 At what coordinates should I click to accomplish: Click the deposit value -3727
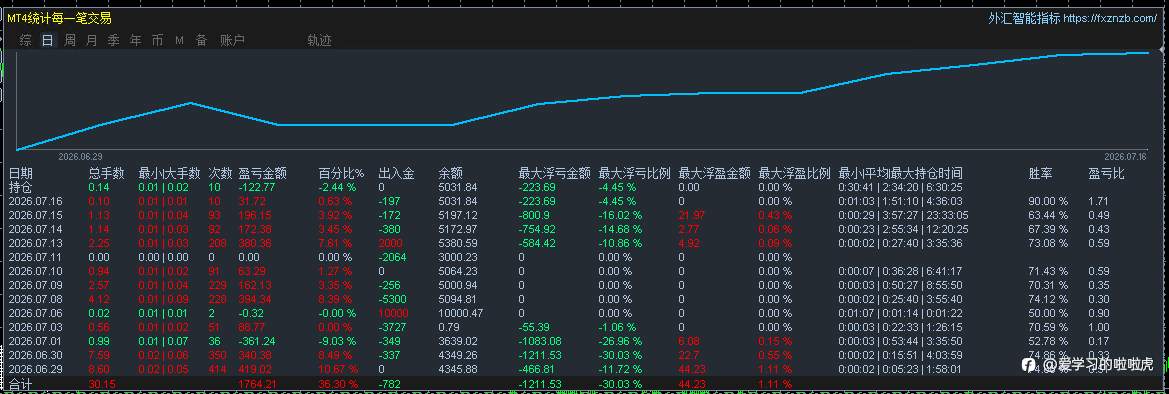[x=392, y=327]
